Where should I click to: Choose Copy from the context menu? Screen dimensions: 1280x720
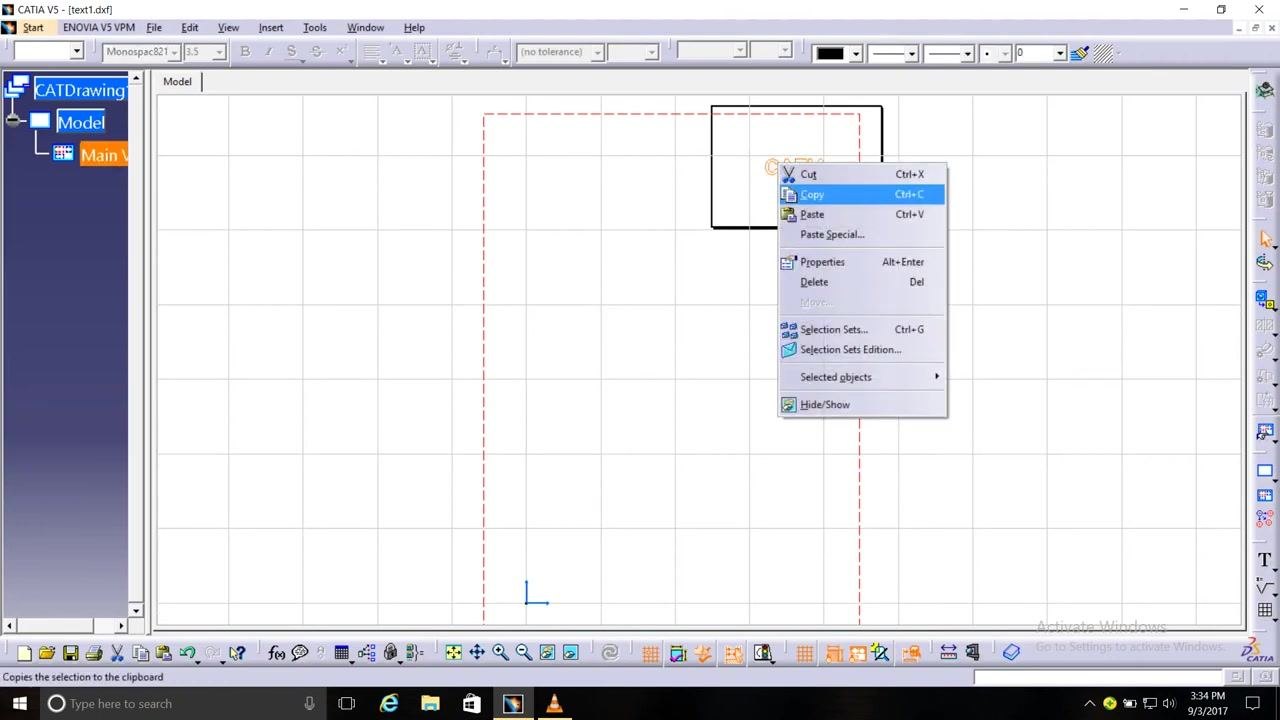pyautogui.click(x=862, y=195)
